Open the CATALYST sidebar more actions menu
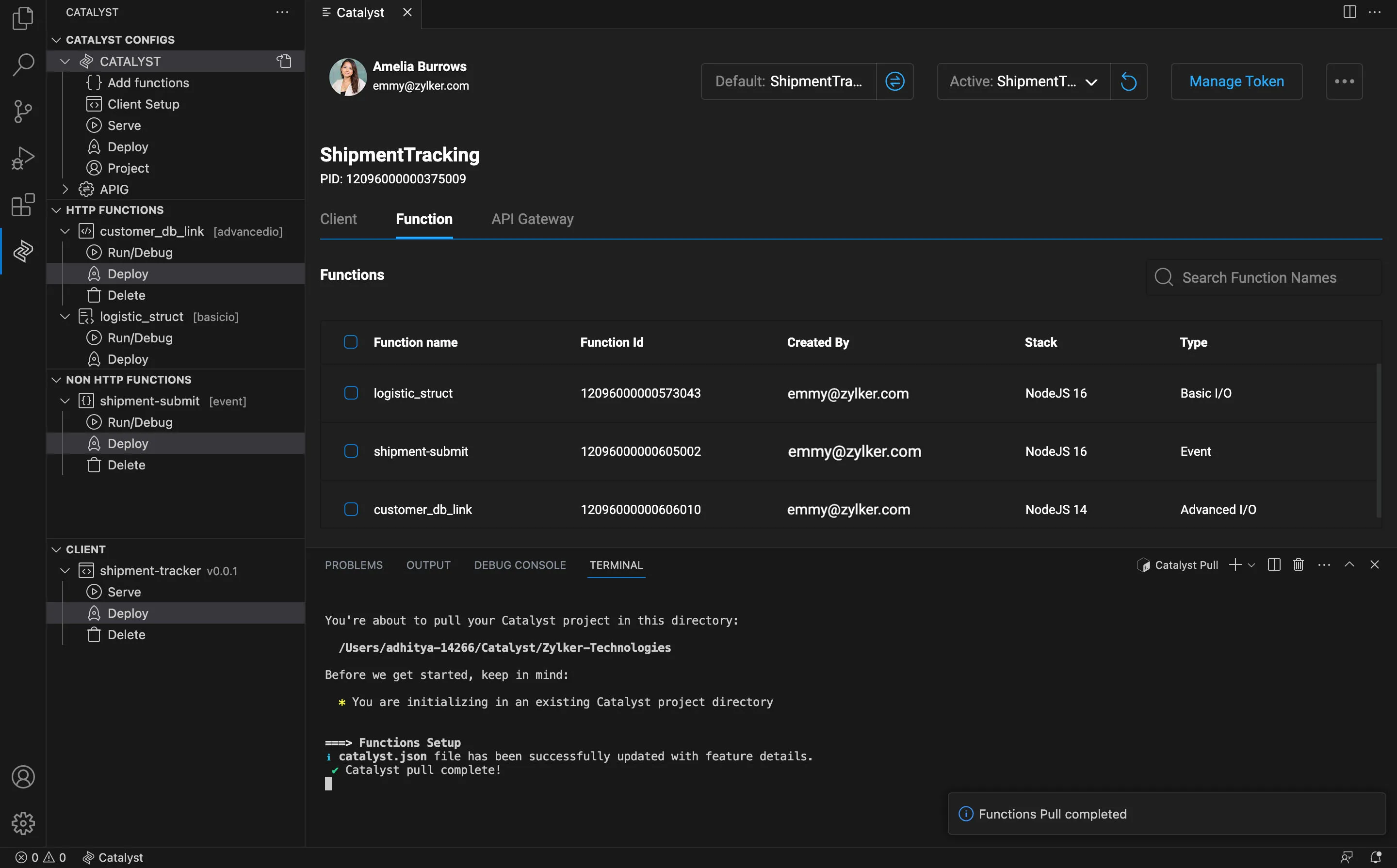This screenshot has height=868, width=1397. coord(282,12)
